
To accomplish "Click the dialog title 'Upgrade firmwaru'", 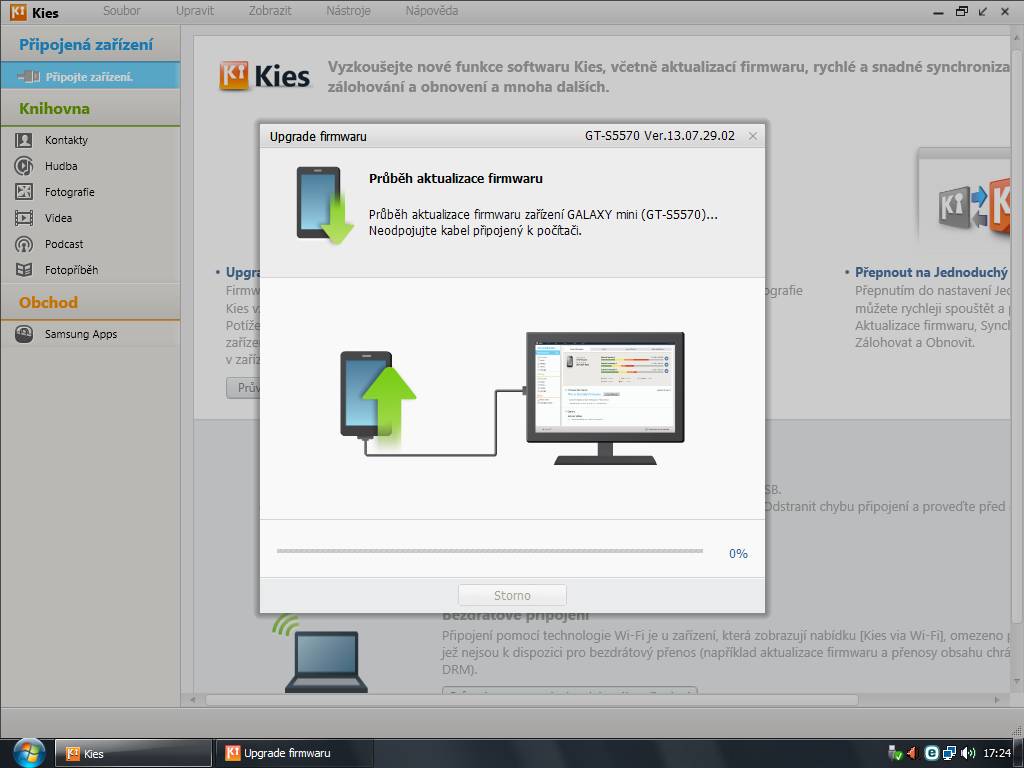I will coord(318,136).
